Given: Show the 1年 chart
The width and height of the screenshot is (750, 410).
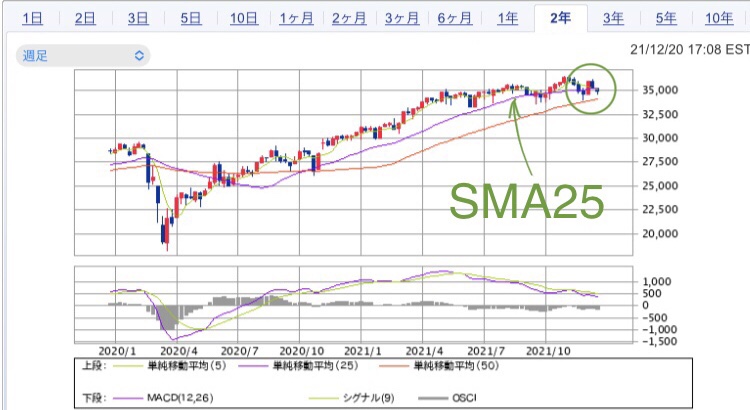Looking at the screenshot, I should click(x=507, y=18).
